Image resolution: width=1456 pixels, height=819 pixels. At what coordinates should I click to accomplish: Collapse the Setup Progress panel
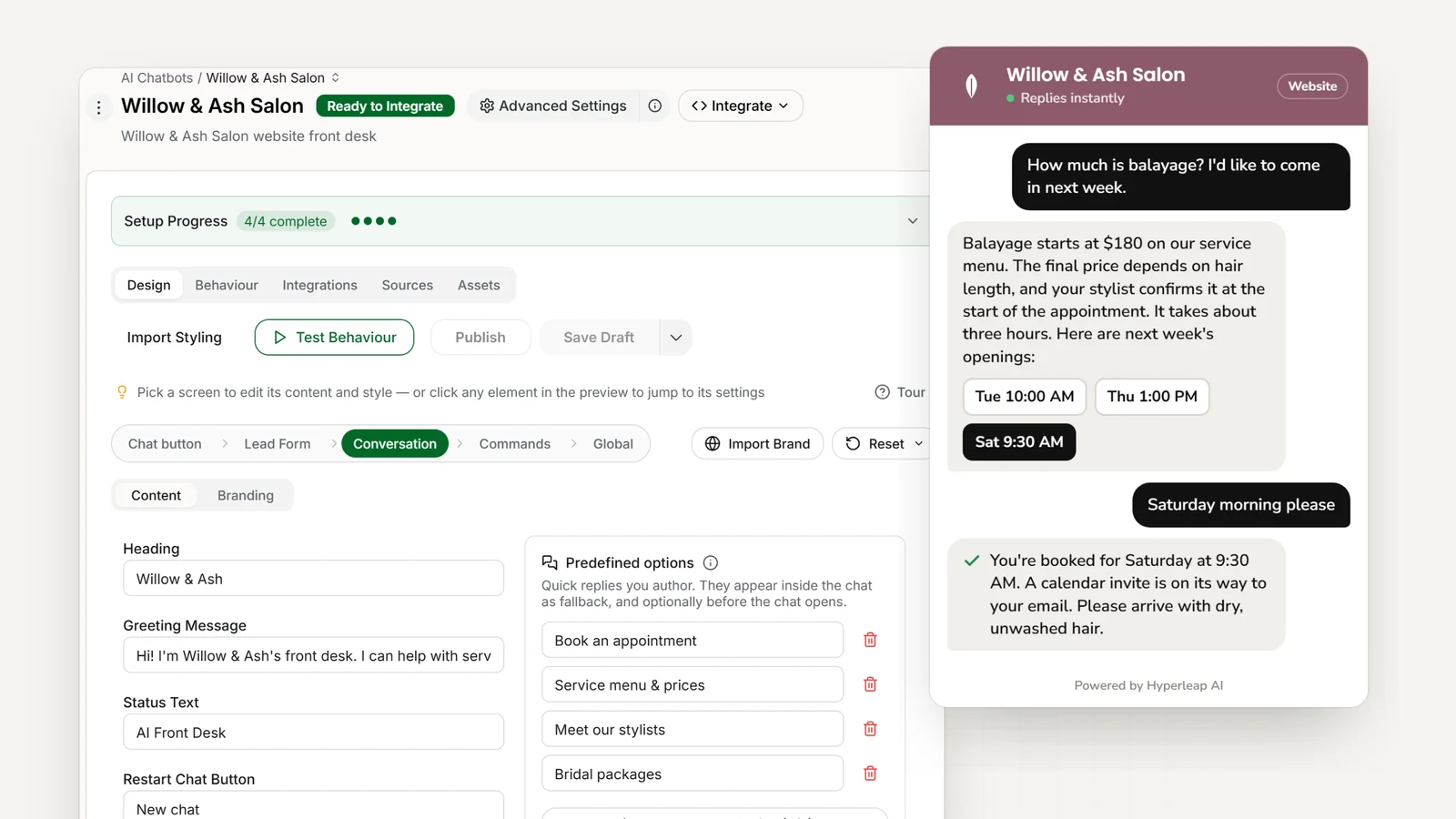tap(913, 221)
